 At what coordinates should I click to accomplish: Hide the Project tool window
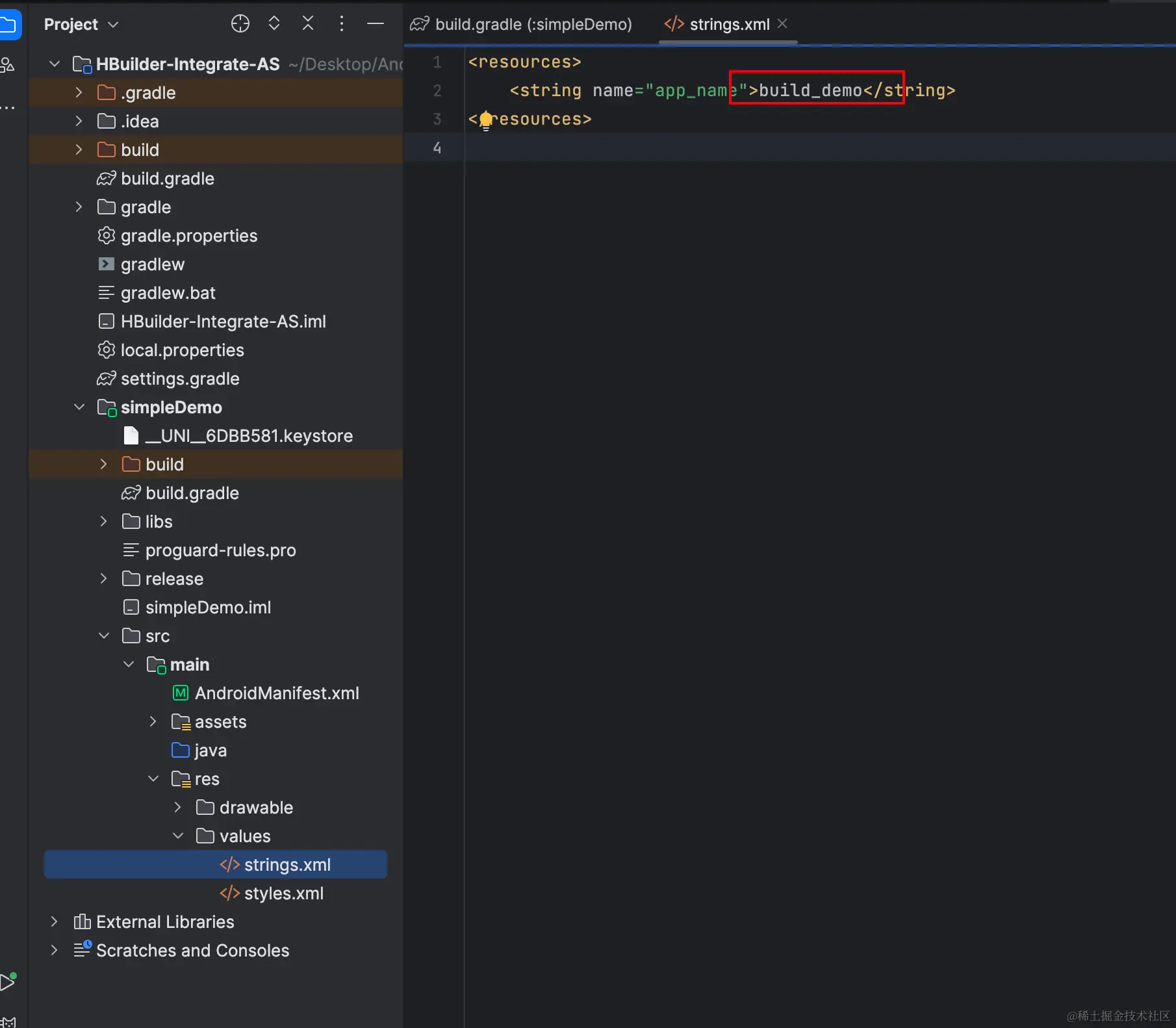[x=376, y=24]
